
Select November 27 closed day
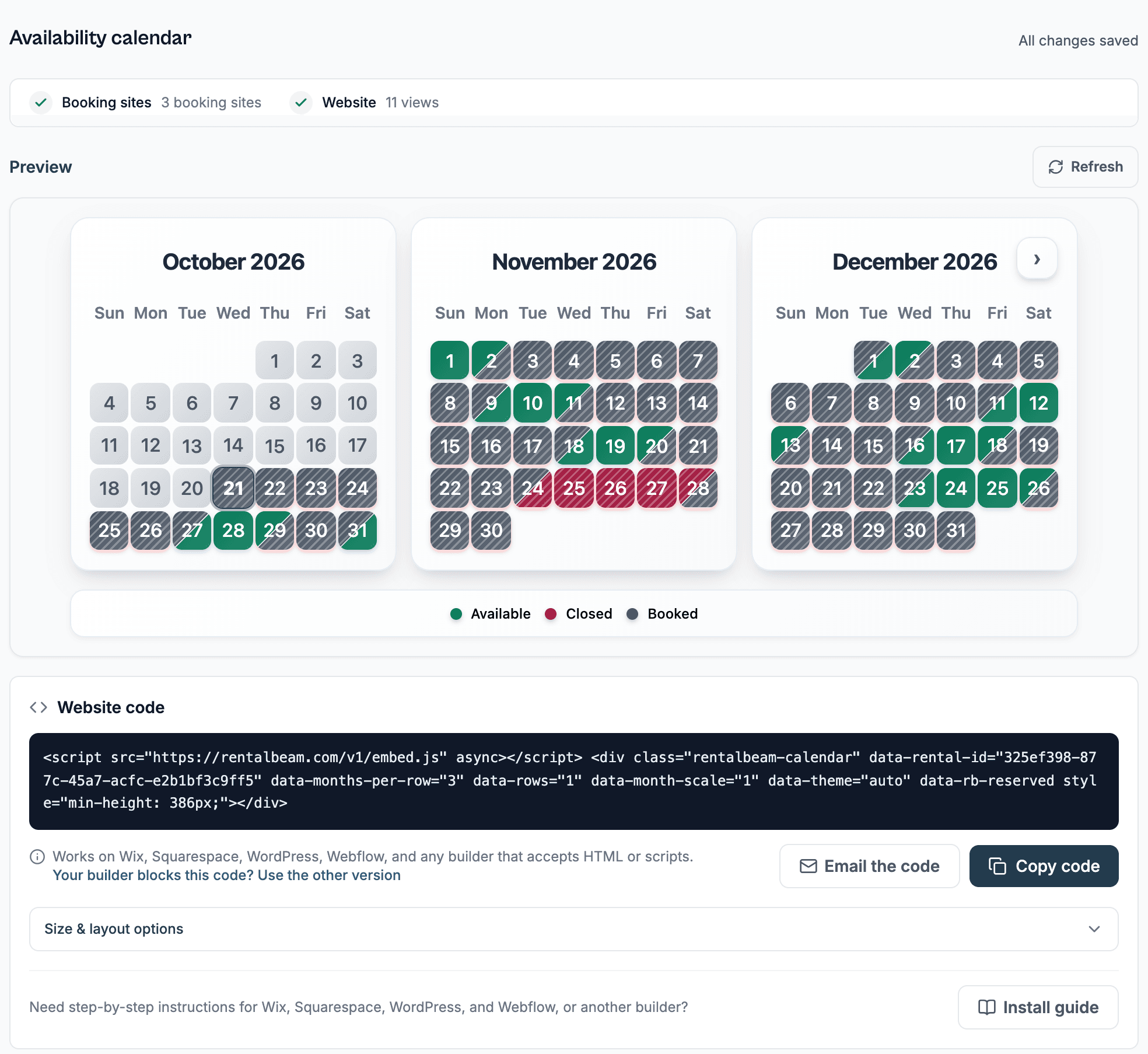coord(657,488)
